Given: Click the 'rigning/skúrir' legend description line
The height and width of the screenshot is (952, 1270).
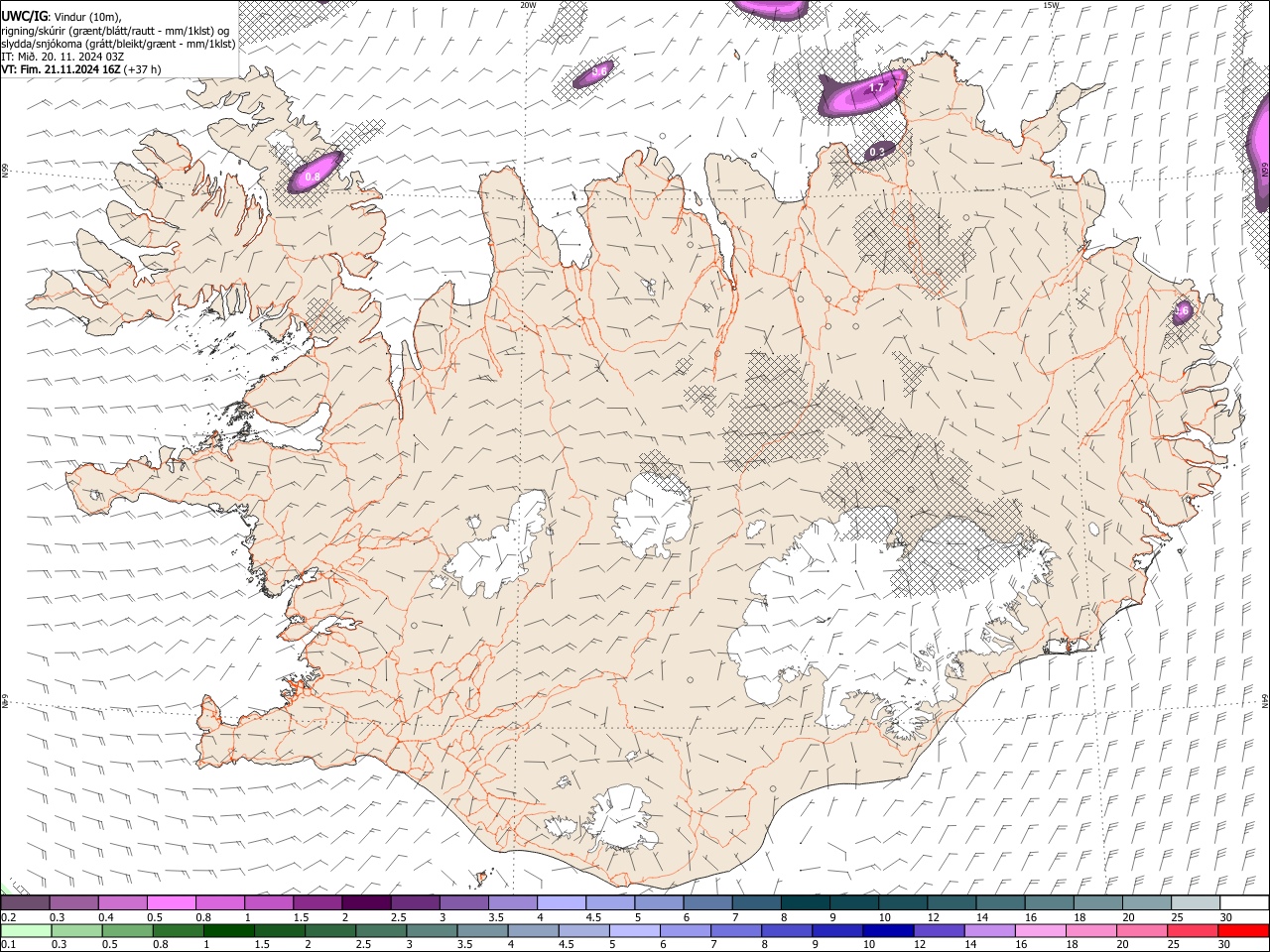Looking at the screenshot, I should [x=115, y=31].
